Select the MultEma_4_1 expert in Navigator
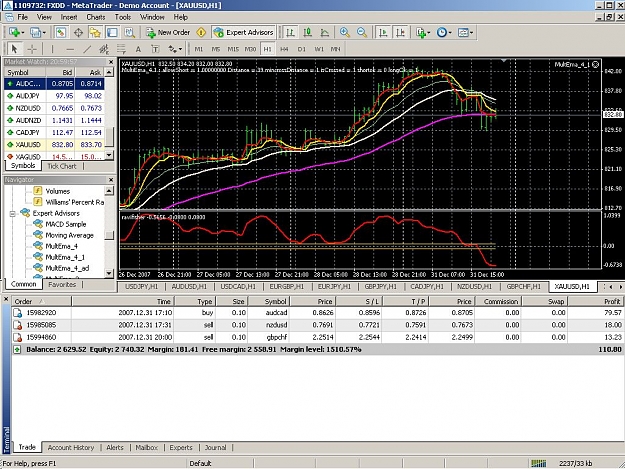 (x=65, y=257)
